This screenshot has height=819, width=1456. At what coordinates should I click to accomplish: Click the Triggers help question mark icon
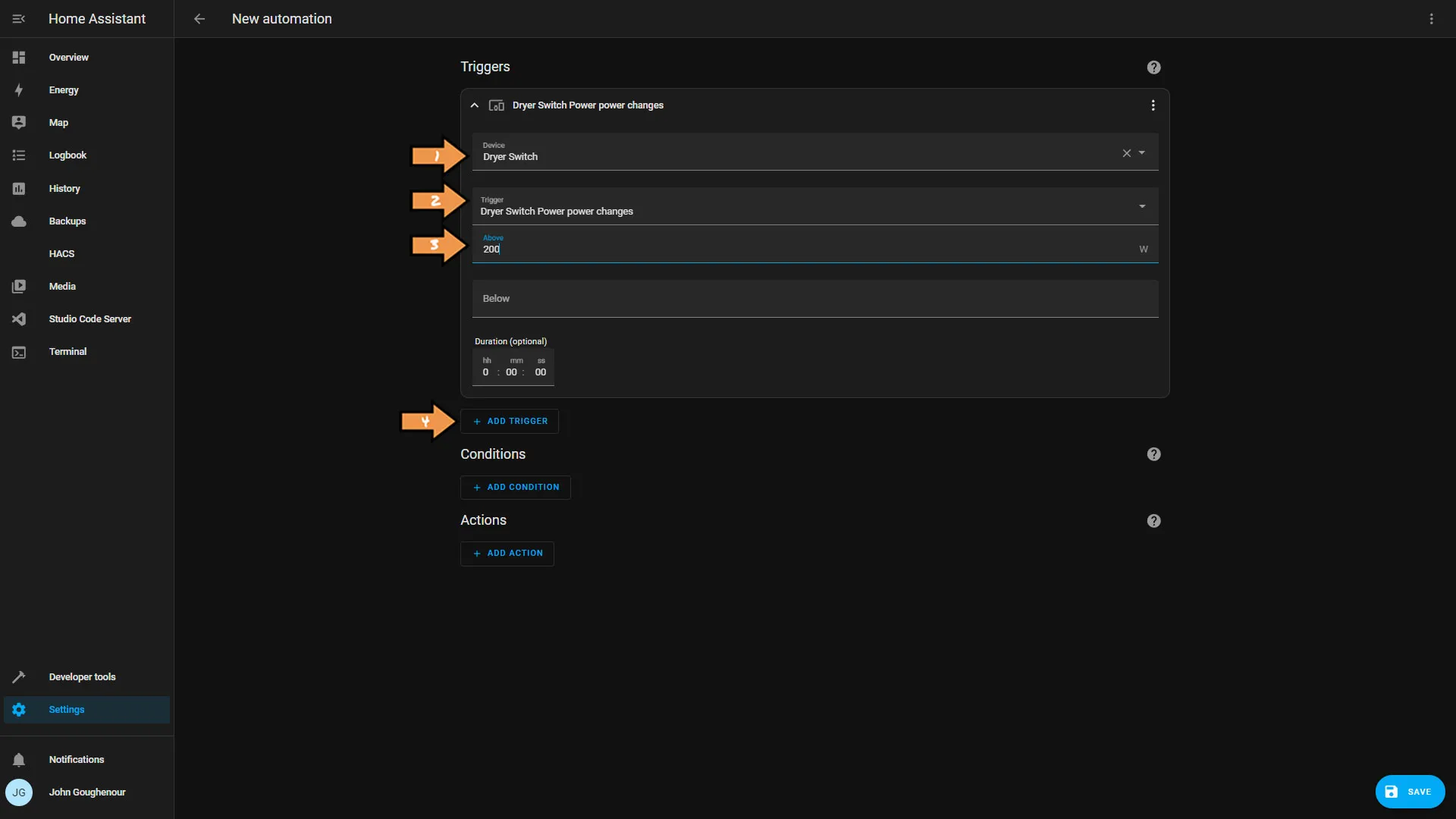pos(1154,68)
